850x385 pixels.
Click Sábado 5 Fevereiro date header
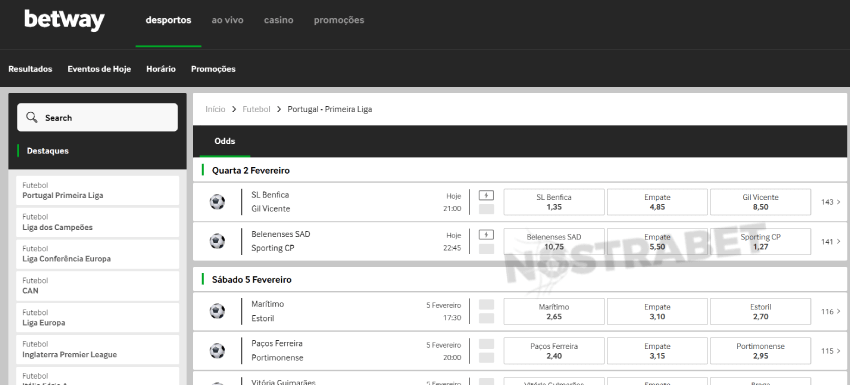[252, 280]
